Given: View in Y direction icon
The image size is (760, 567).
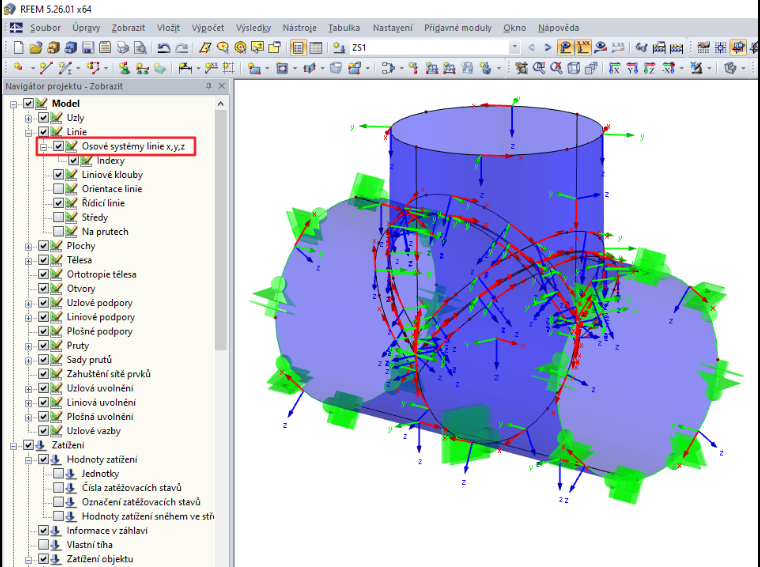Looking at the screenshot, I should tap(632, 68).
